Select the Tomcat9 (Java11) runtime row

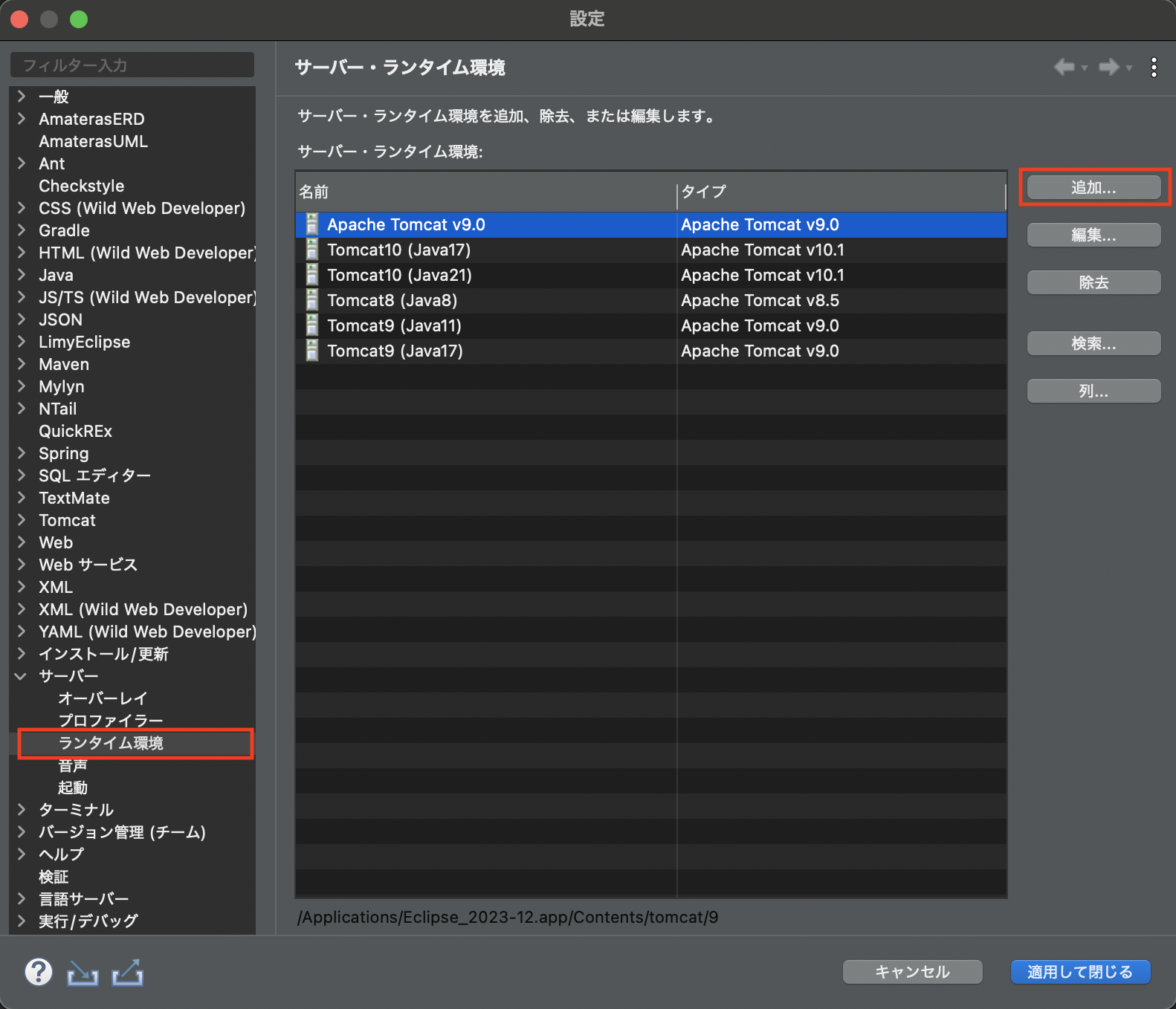click(x=651, y=325)
